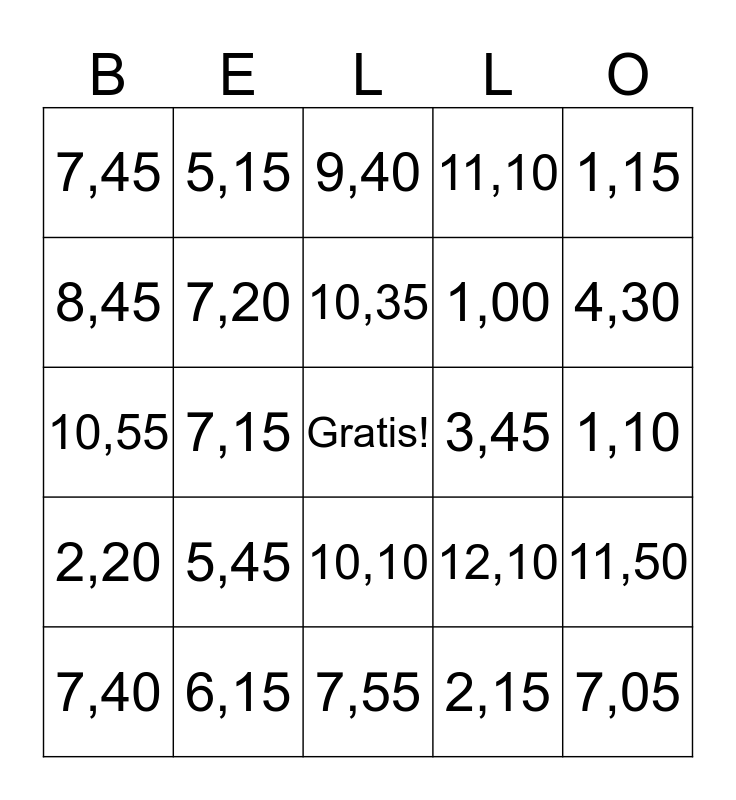
Task: Mark the 11,10 cell
Action: tap(498, 173)
